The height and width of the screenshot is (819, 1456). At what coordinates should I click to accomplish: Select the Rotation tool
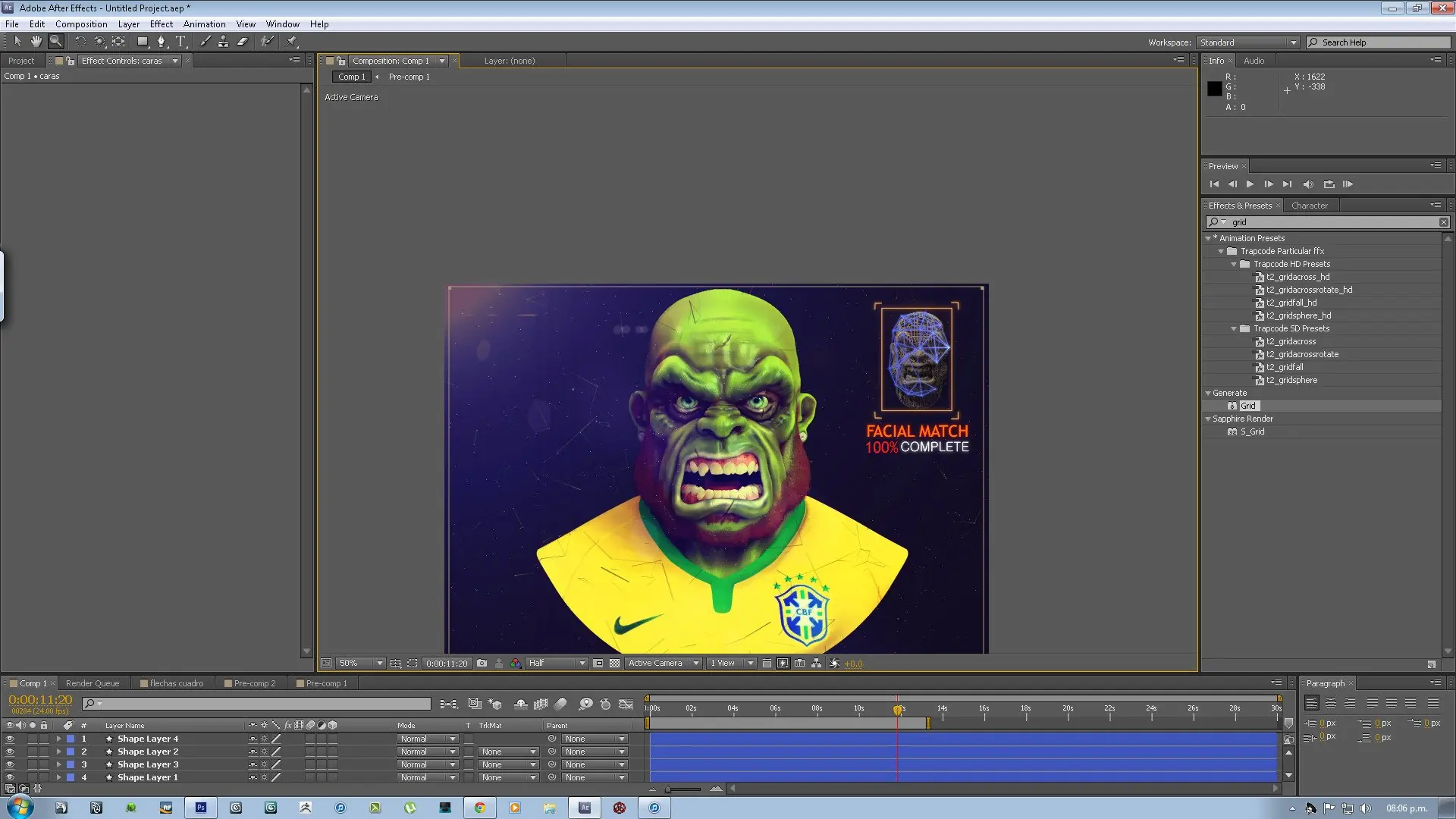tap(80, 42)
